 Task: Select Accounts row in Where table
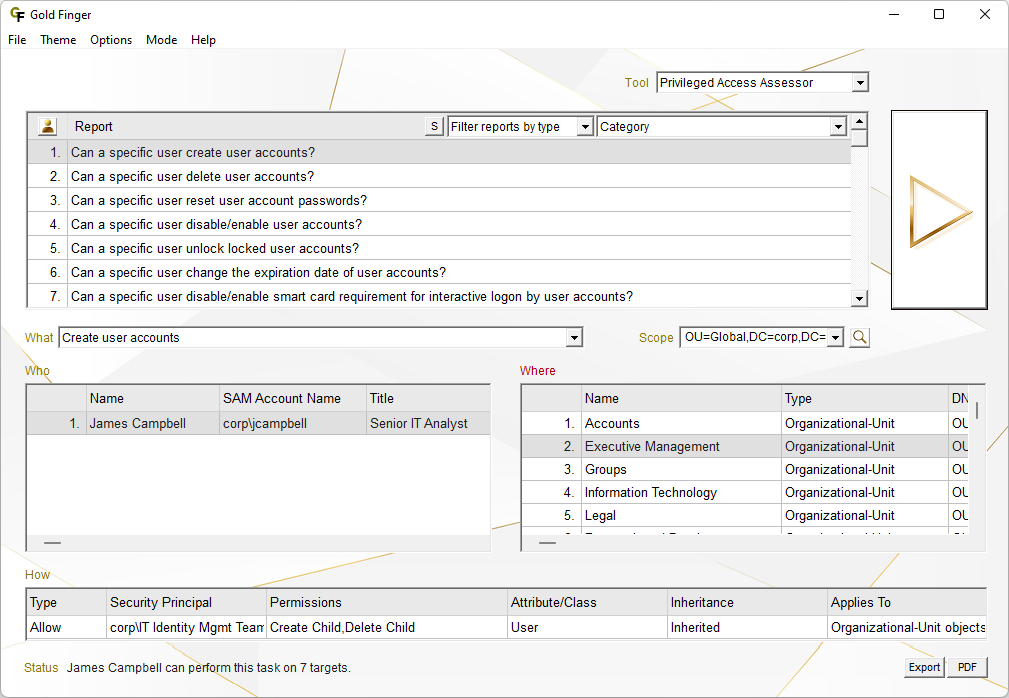point(745,423)
